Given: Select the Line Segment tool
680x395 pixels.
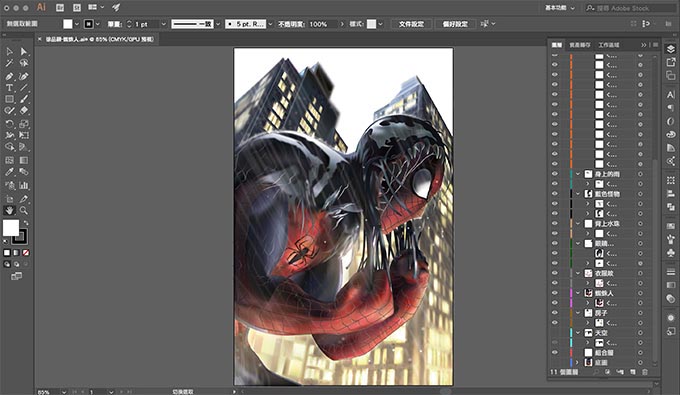Looking at the screenshot, I should (24, 88).
